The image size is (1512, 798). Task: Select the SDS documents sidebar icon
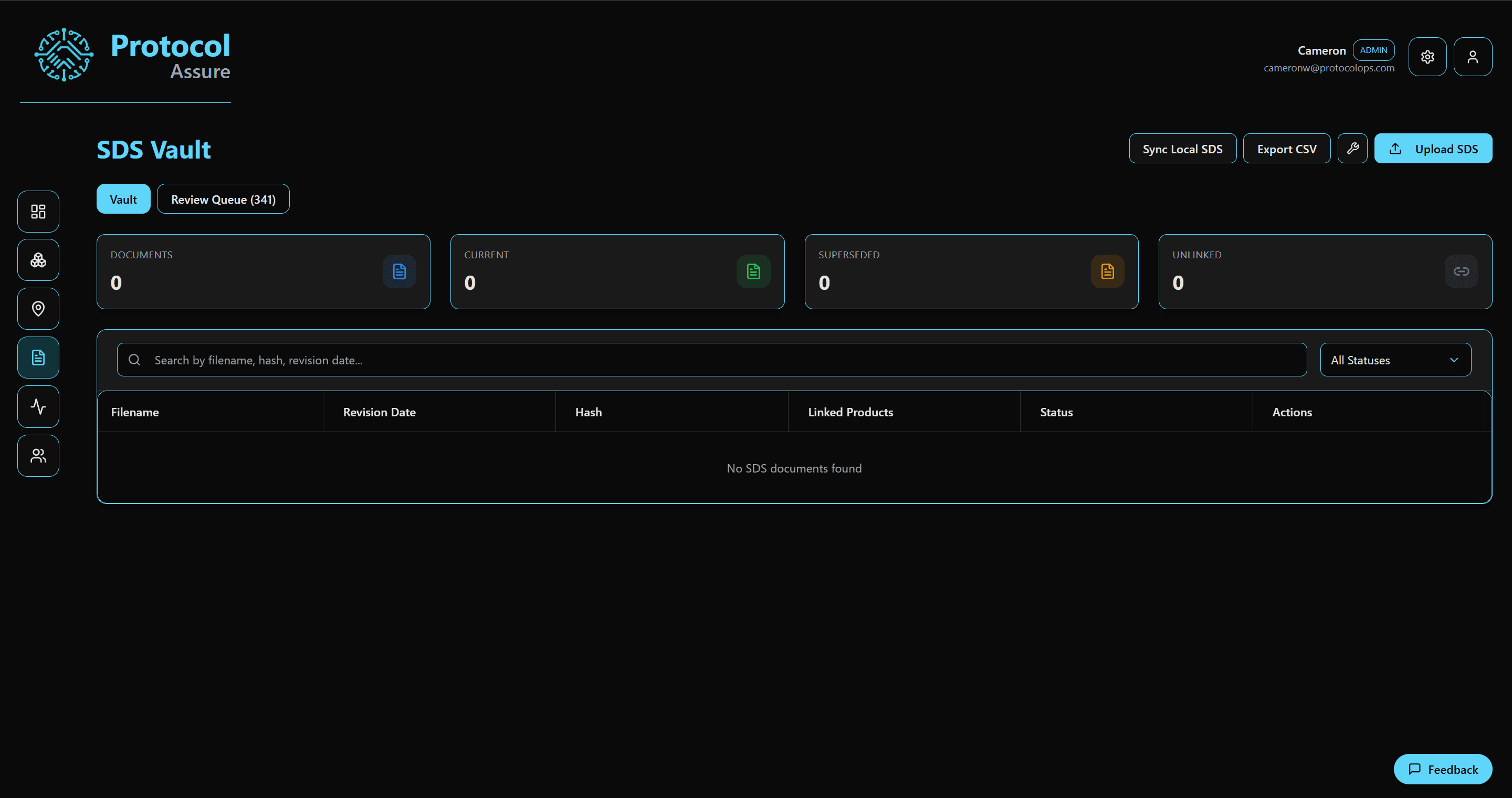[x=38, y=358]
